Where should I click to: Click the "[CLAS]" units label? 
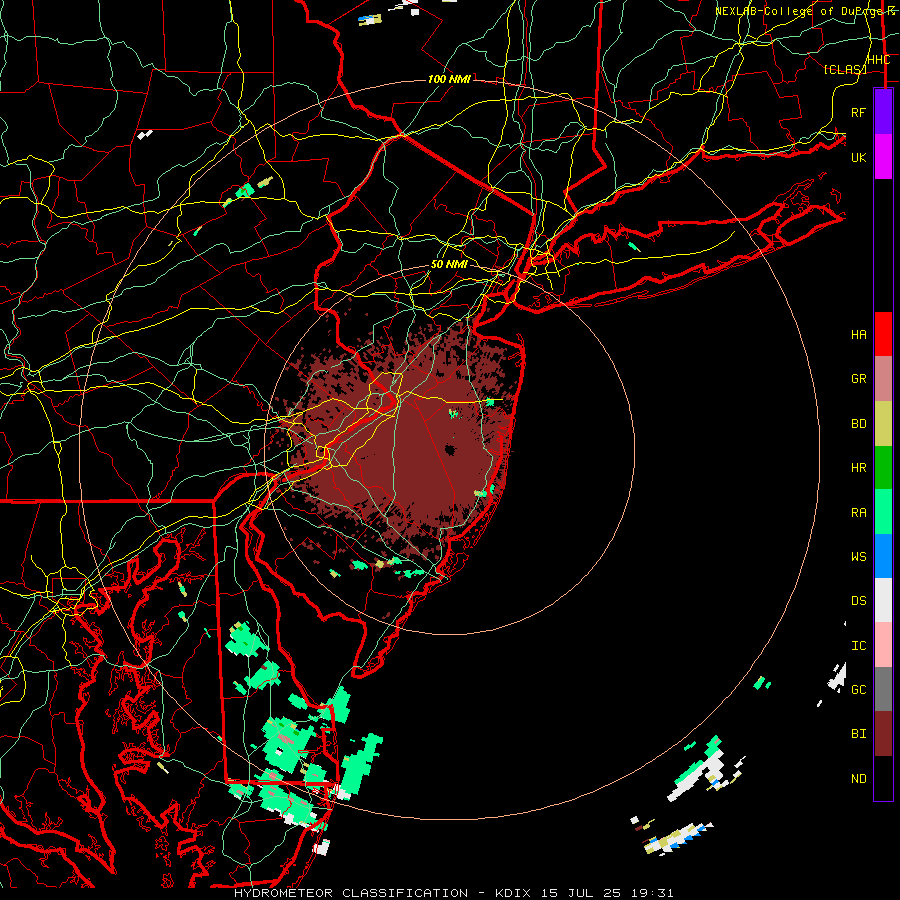click(845, 69)
